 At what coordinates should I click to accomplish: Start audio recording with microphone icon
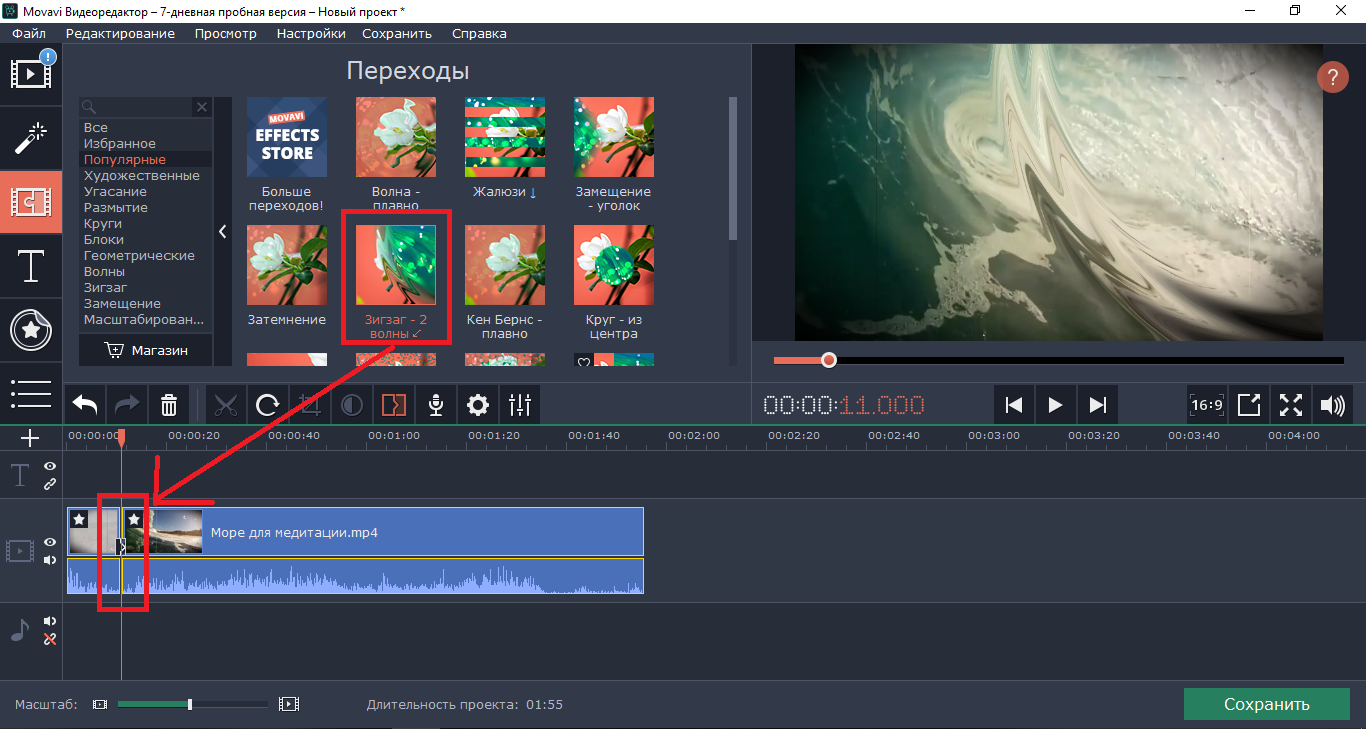436,405
